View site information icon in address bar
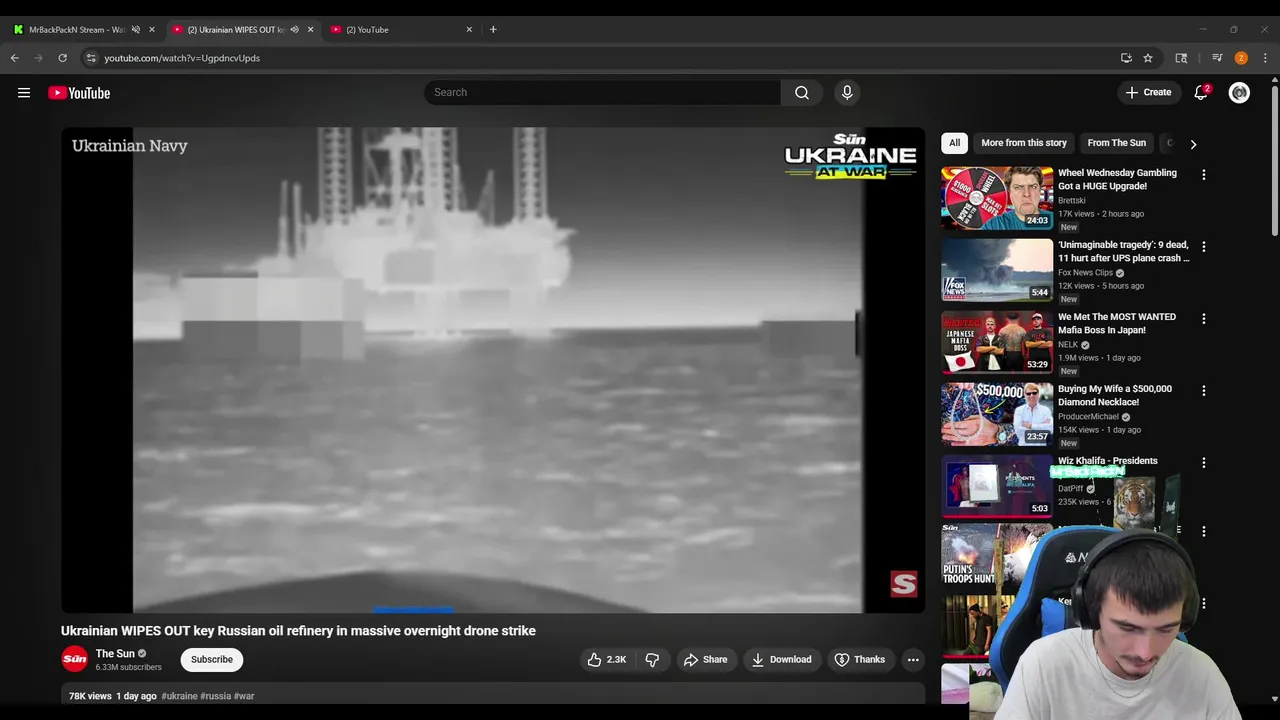The height and width of the screenshot is (720, 1280). point(90,58)
